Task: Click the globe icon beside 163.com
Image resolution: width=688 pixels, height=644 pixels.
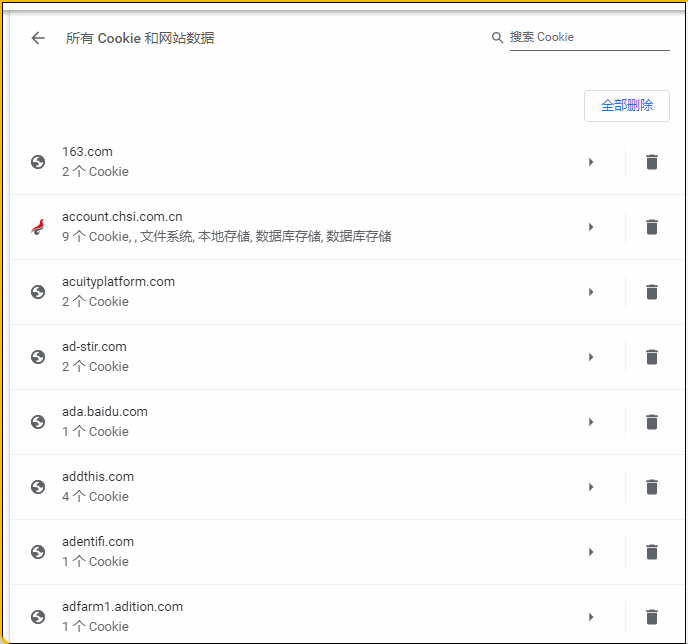Action: (x=38, y=162)
